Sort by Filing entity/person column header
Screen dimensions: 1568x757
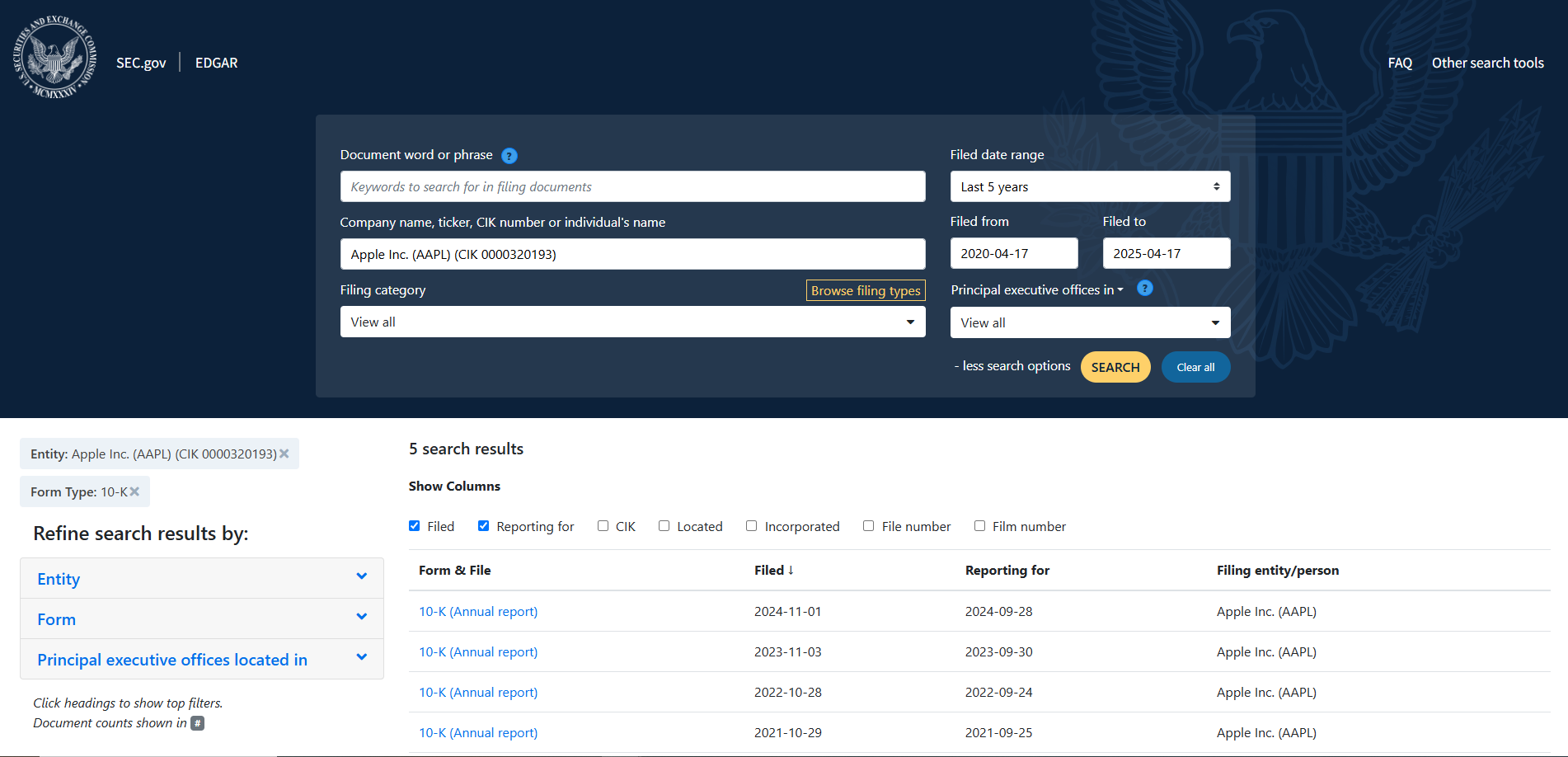pos(1278,570)
